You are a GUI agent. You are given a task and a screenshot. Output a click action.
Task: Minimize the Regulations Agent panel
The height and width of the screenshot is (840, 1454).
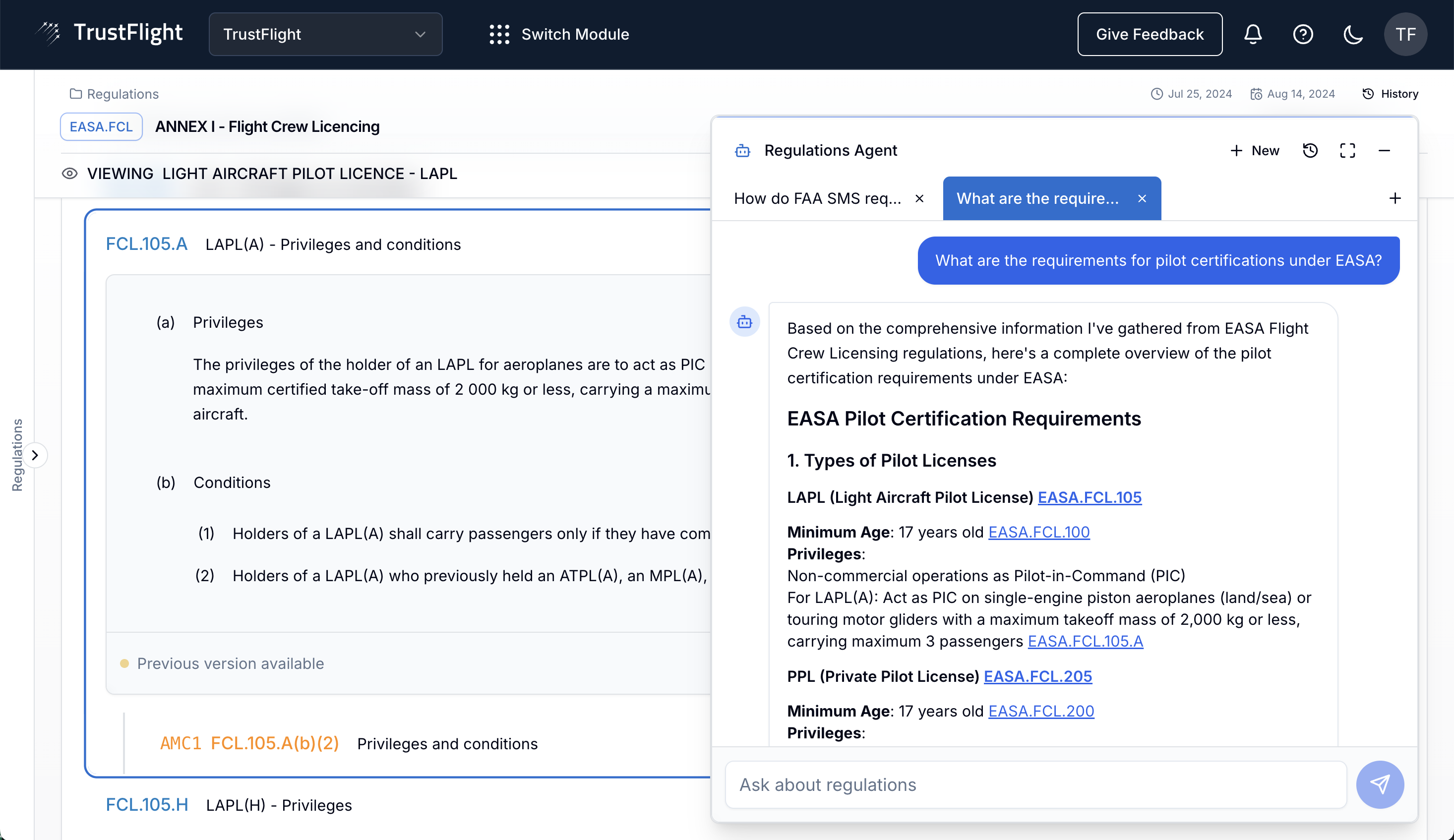[x=1384, y=151]
